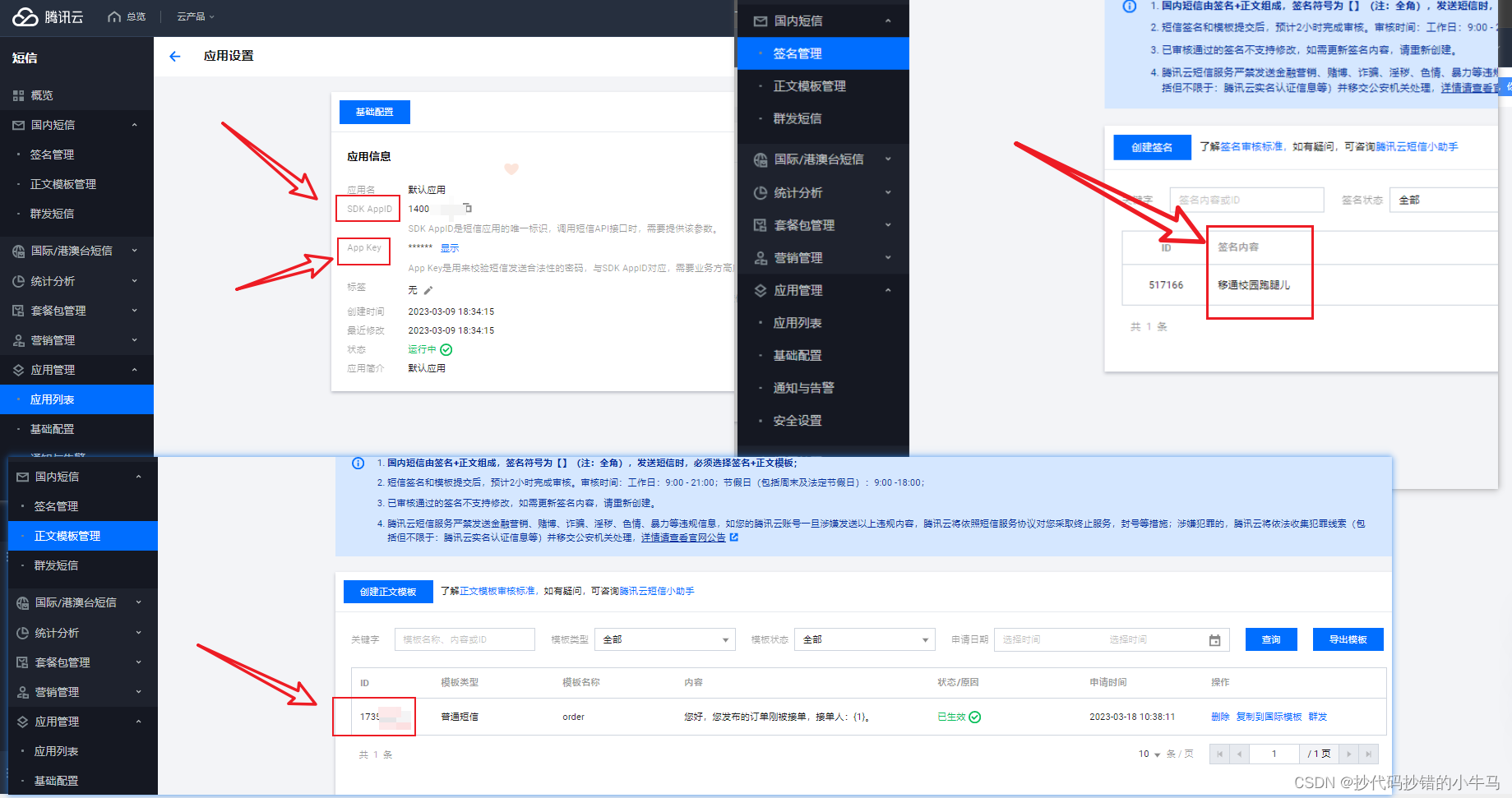Image resolution: width=1512 pixels, height=798 pixels.
Task: Open the 云产品 dropdown in the top bar
Action: pyautogui.click(x=196, y=16)
